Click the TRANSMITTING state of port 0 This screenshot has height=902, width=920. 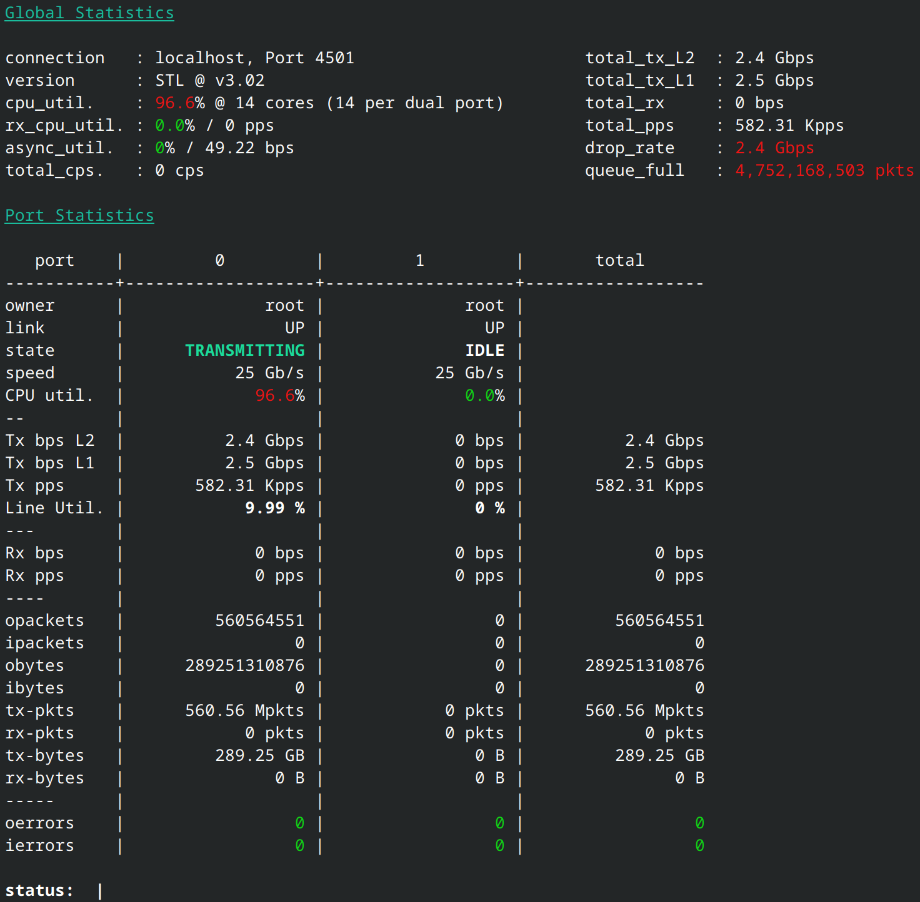click(245, 350)
